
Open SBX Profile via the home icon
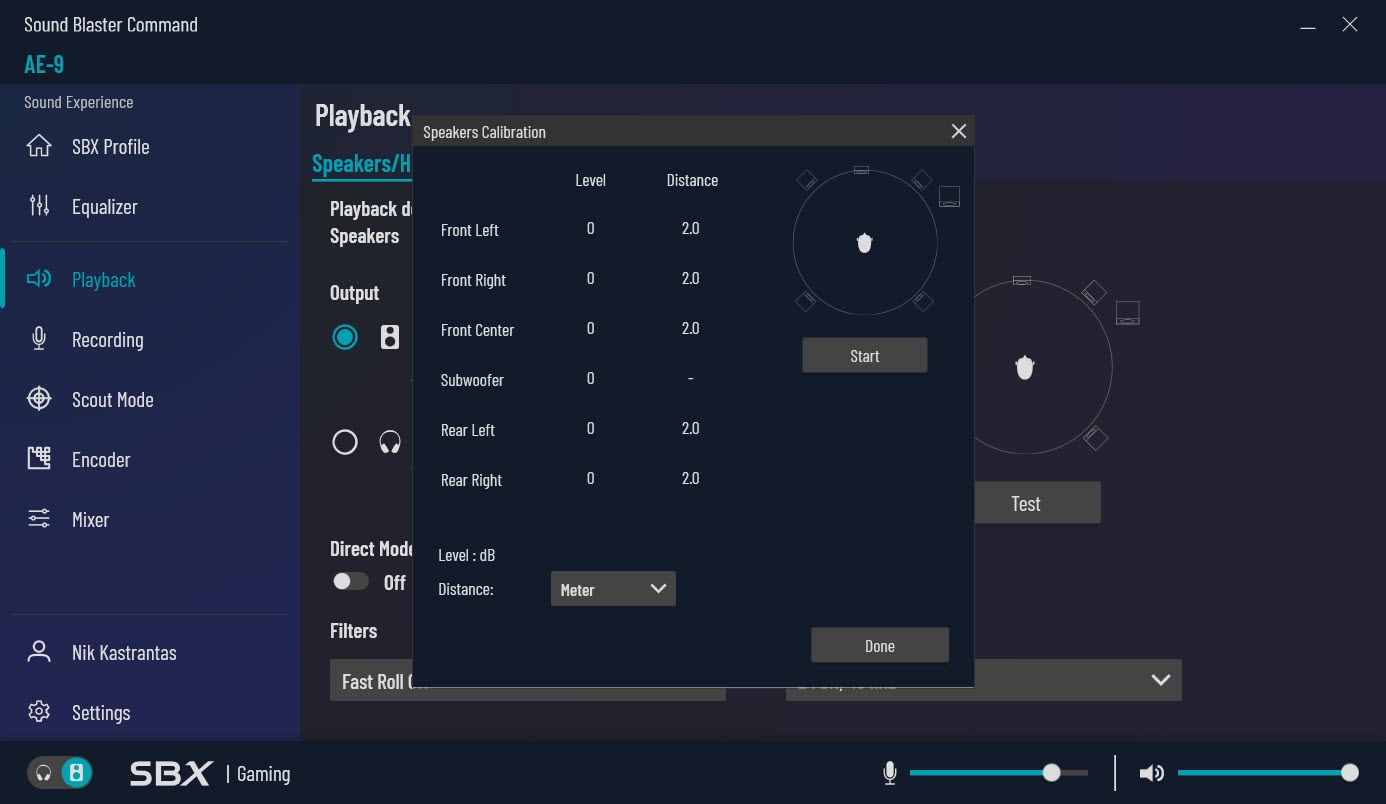[x=39, y=146]
